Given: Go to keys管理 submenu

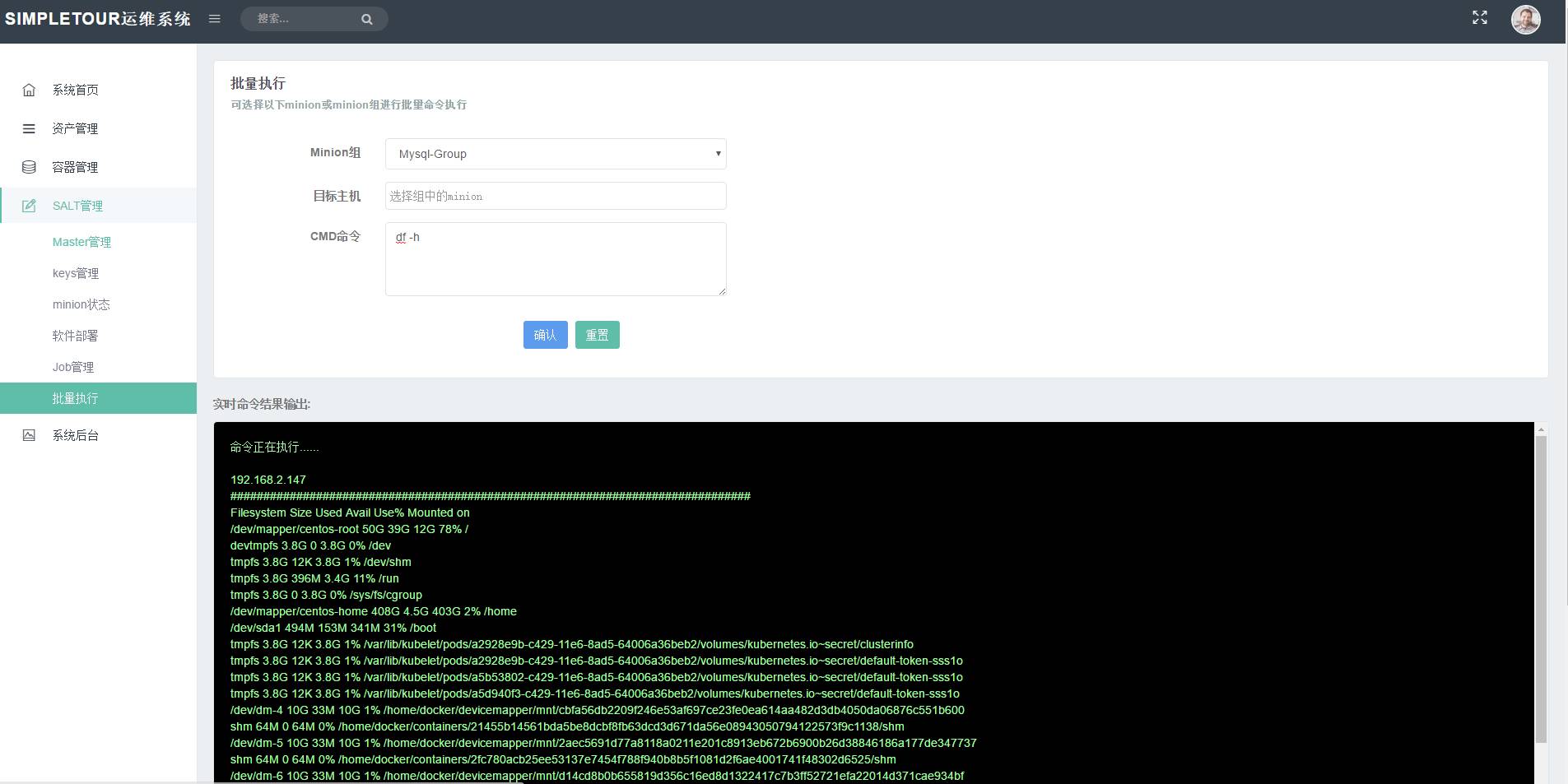Looking at the screenshot, I should coord(75,273).
